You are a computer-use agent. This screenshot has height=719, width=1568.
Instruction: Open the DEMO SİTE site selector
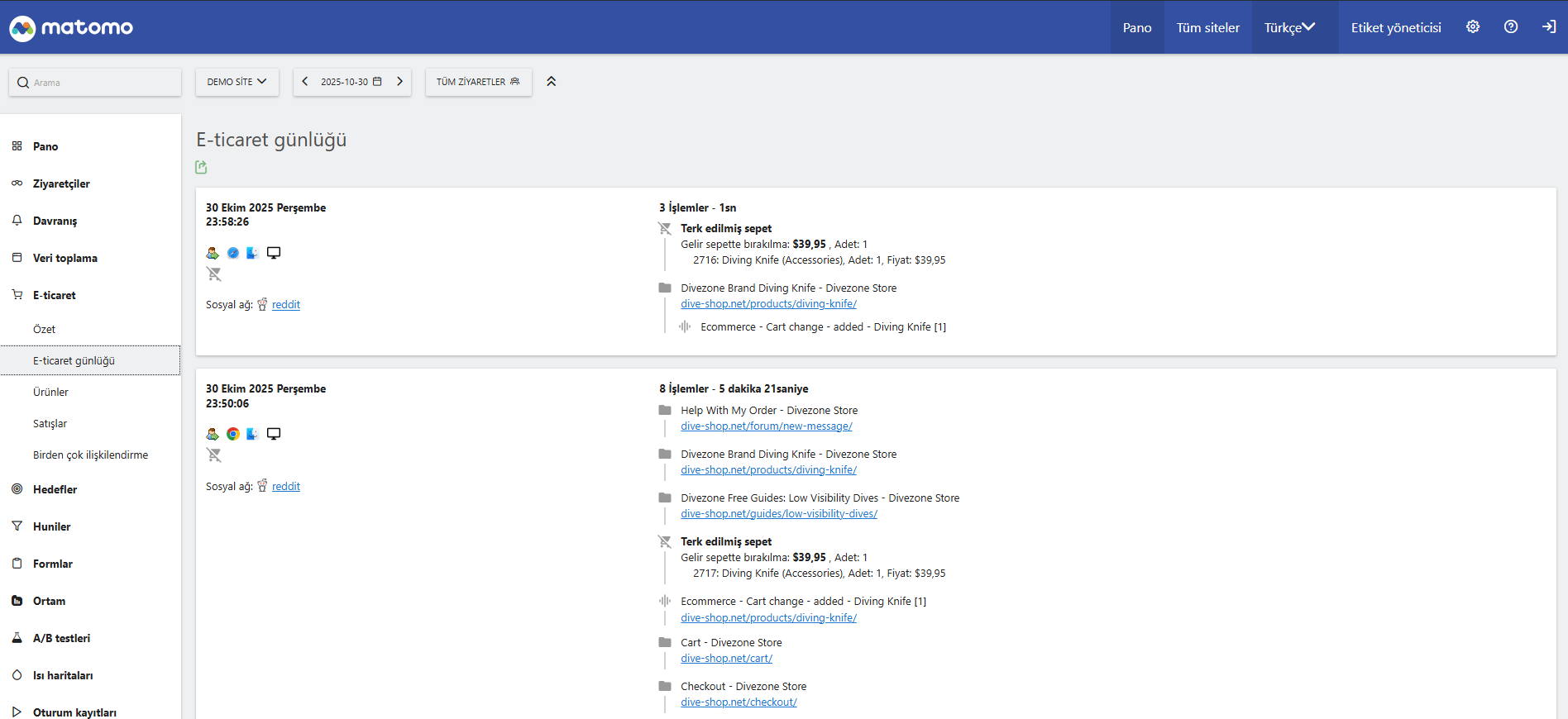237,82
